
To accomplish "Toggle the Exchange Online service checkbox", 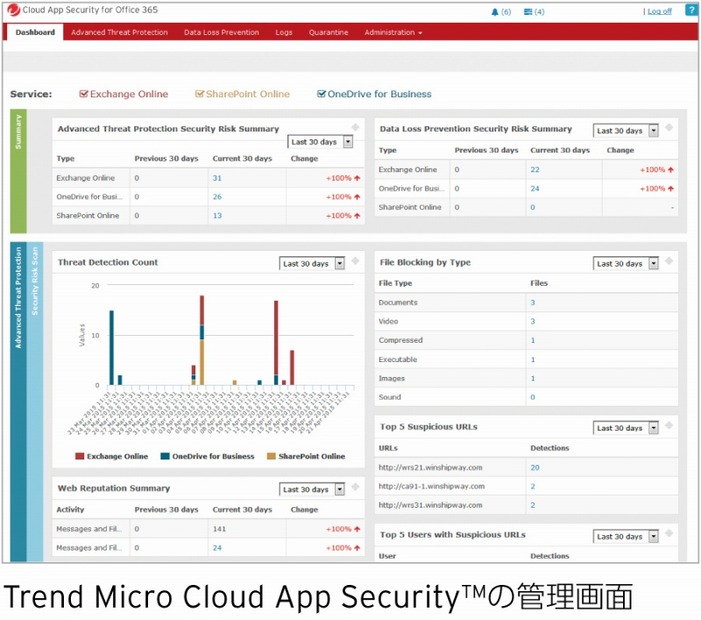I will [84, 94].
